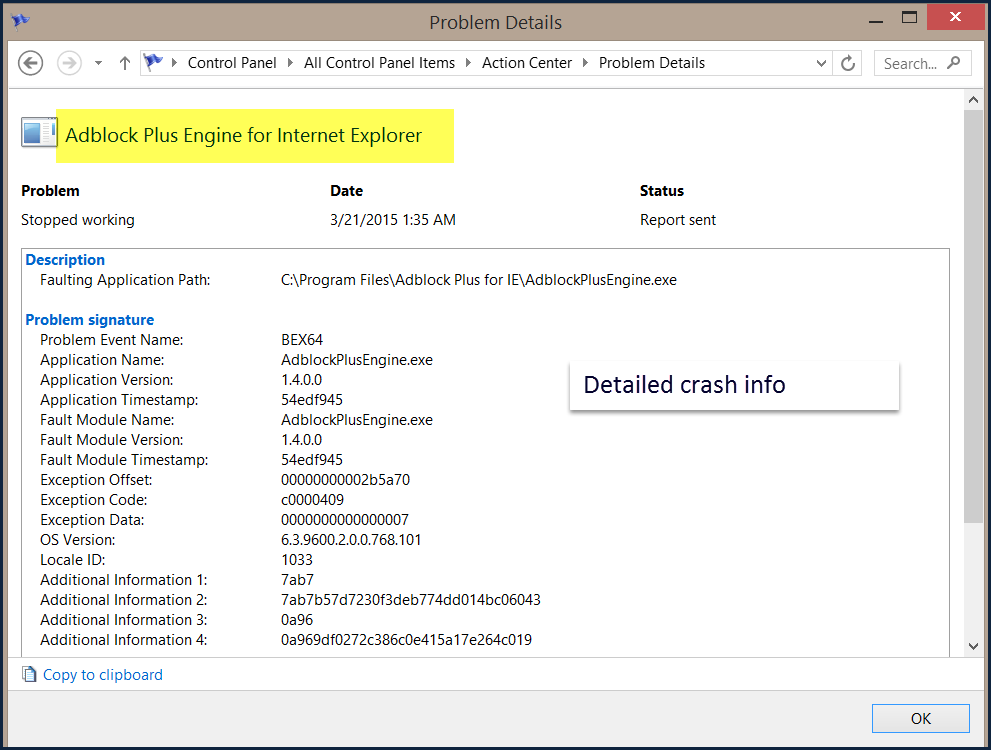Click Copy to clipboard link
Screen dimensions: 991x750
click(x=102, y=675)
